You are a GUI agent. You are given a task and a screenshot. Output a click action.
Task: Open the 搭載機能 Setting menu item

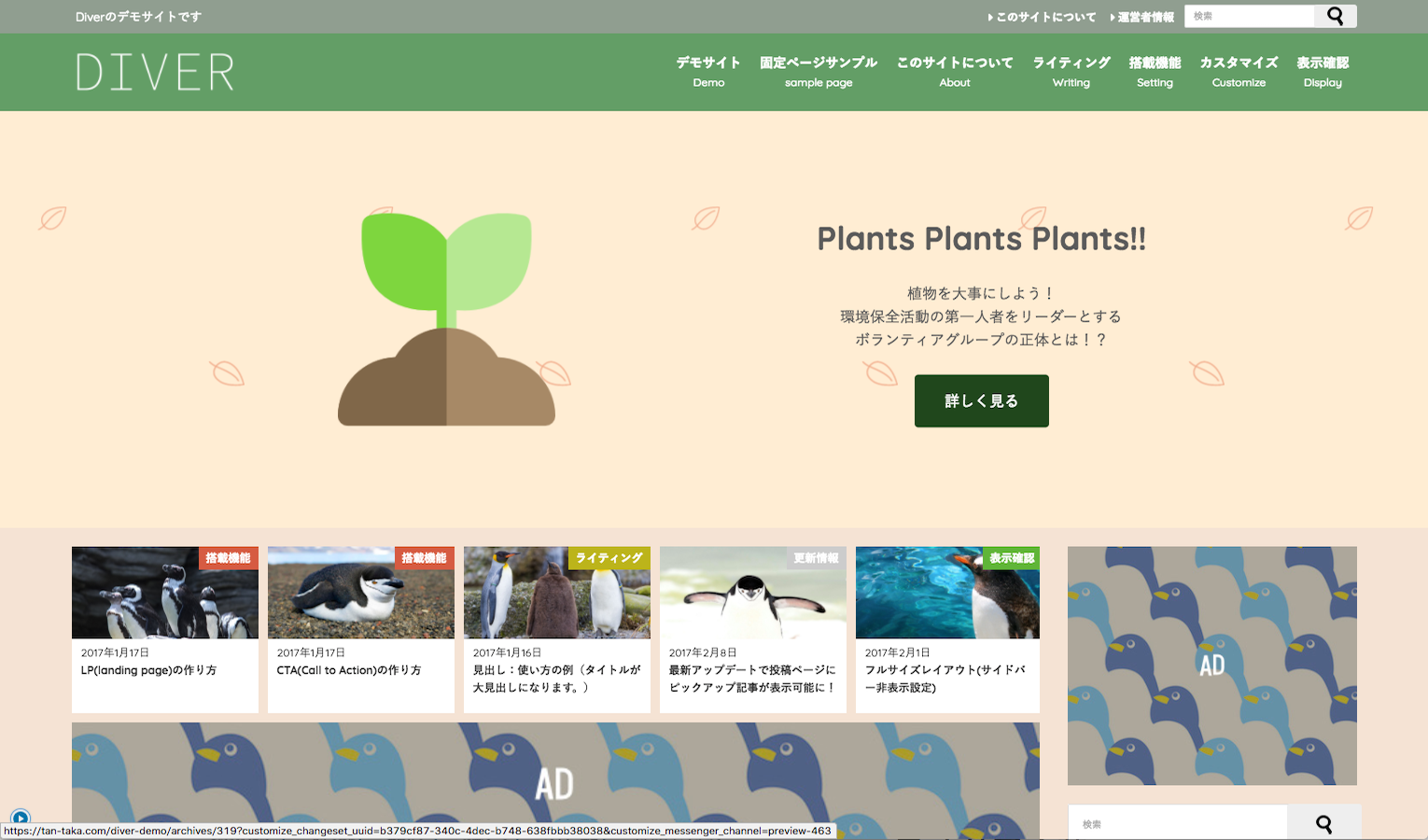(1155, 72)
